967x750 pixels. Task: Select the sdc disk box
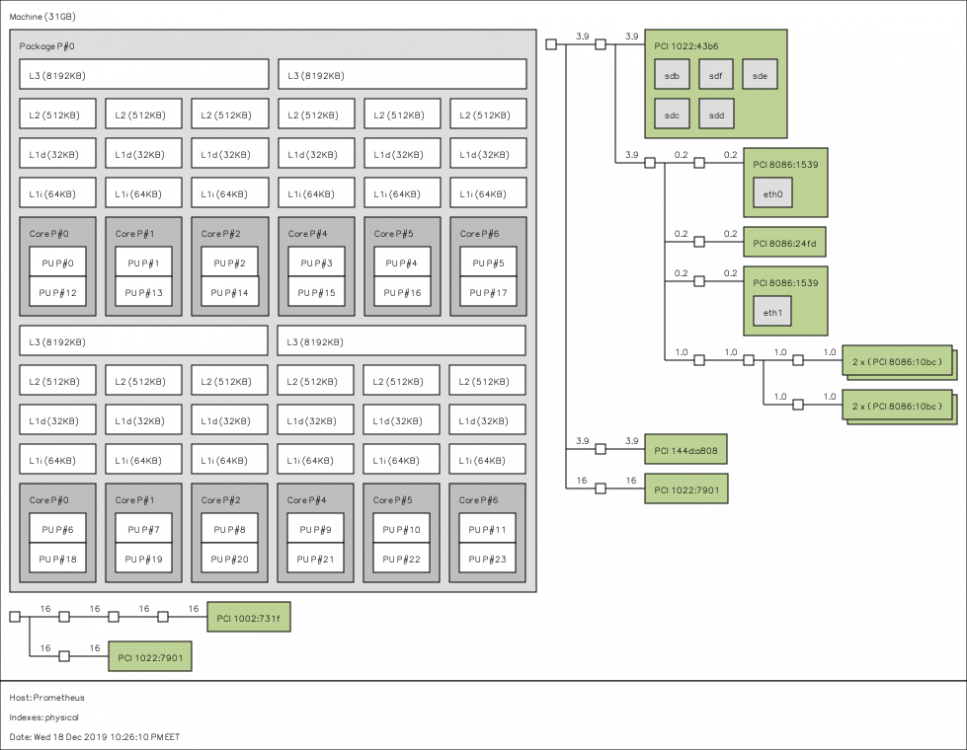[x=672, y=114]
